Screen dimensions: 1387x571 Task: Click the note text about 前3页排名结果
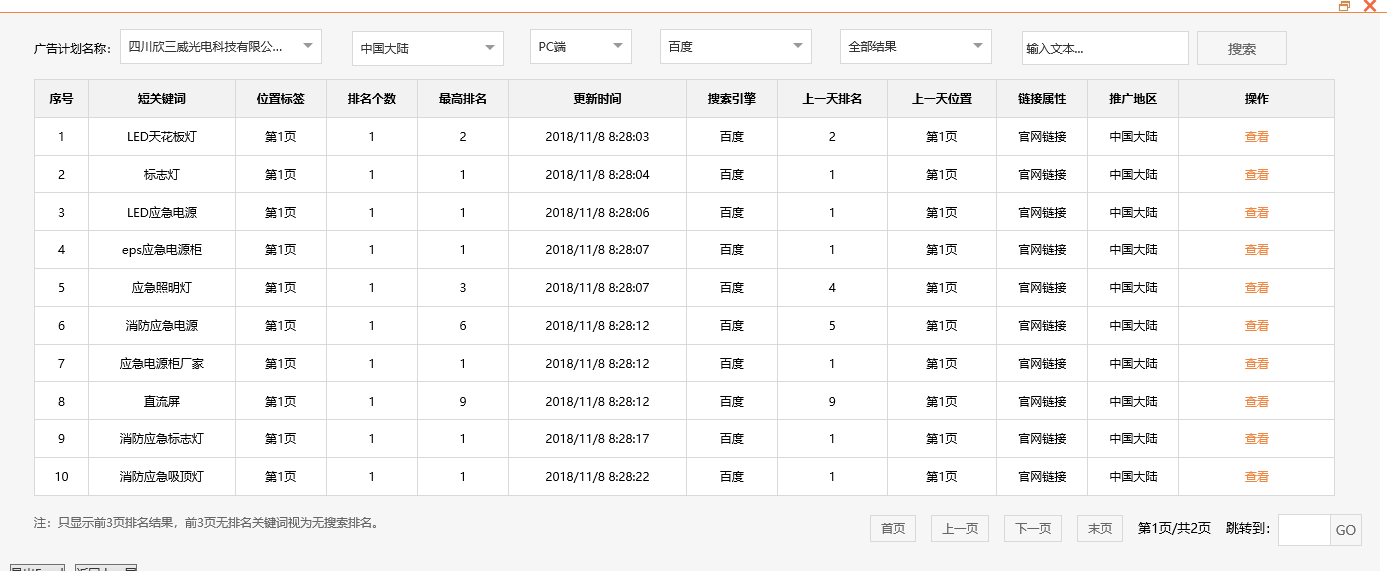(x=207, y=523)
